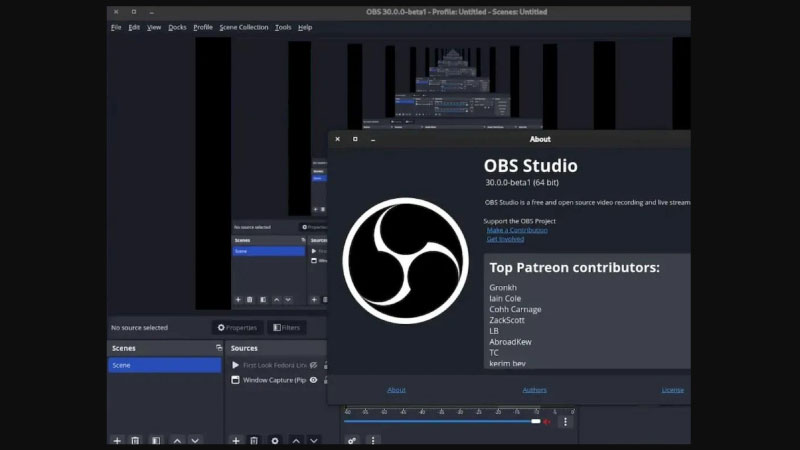Remove selected source with trash icon
Screen dimensions: 800x450
pos(254,440)
